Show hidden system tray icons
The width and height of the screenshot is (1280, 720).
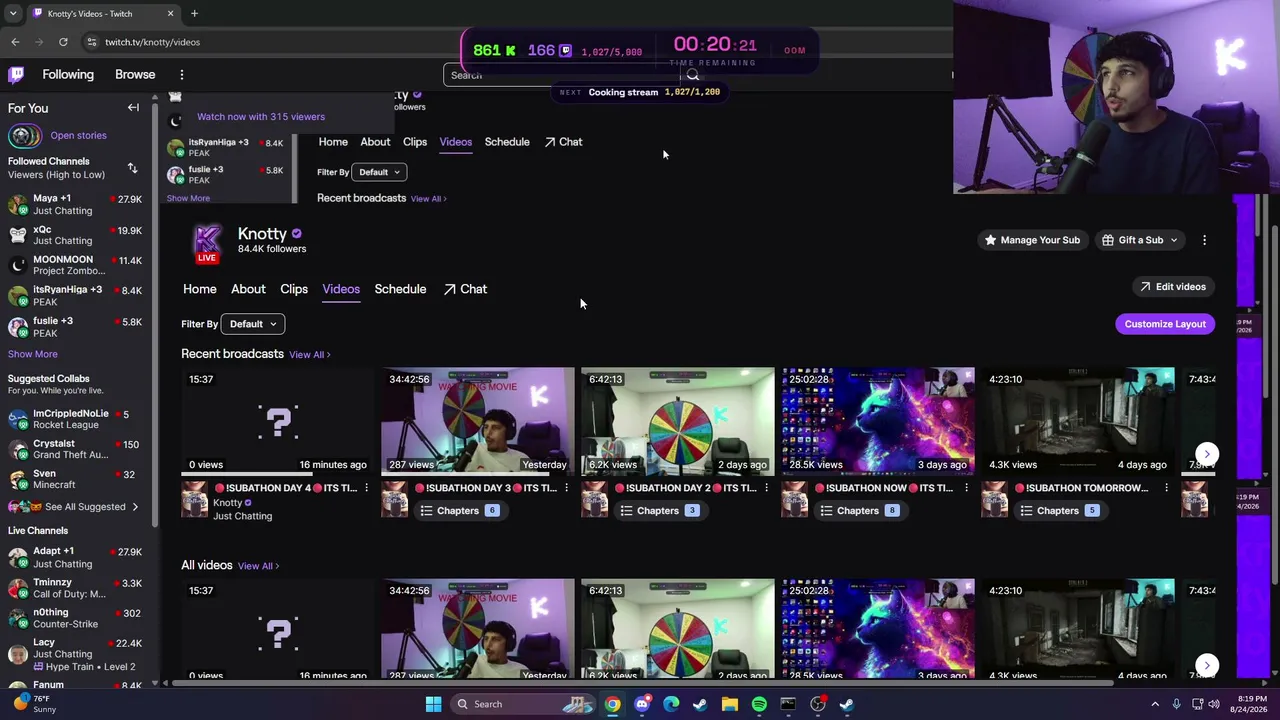(x=1155, y=704)
